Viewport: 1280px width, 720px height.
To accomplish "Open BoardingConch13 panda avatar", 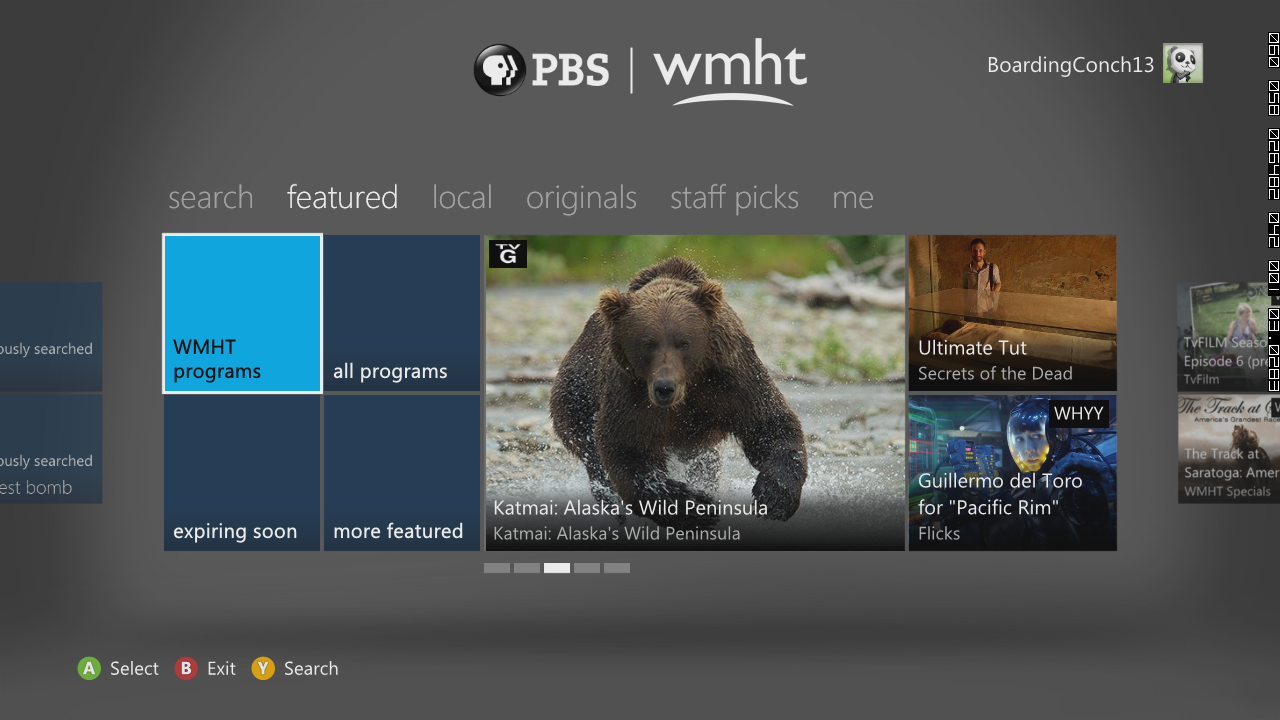I will coord(1183,63).
